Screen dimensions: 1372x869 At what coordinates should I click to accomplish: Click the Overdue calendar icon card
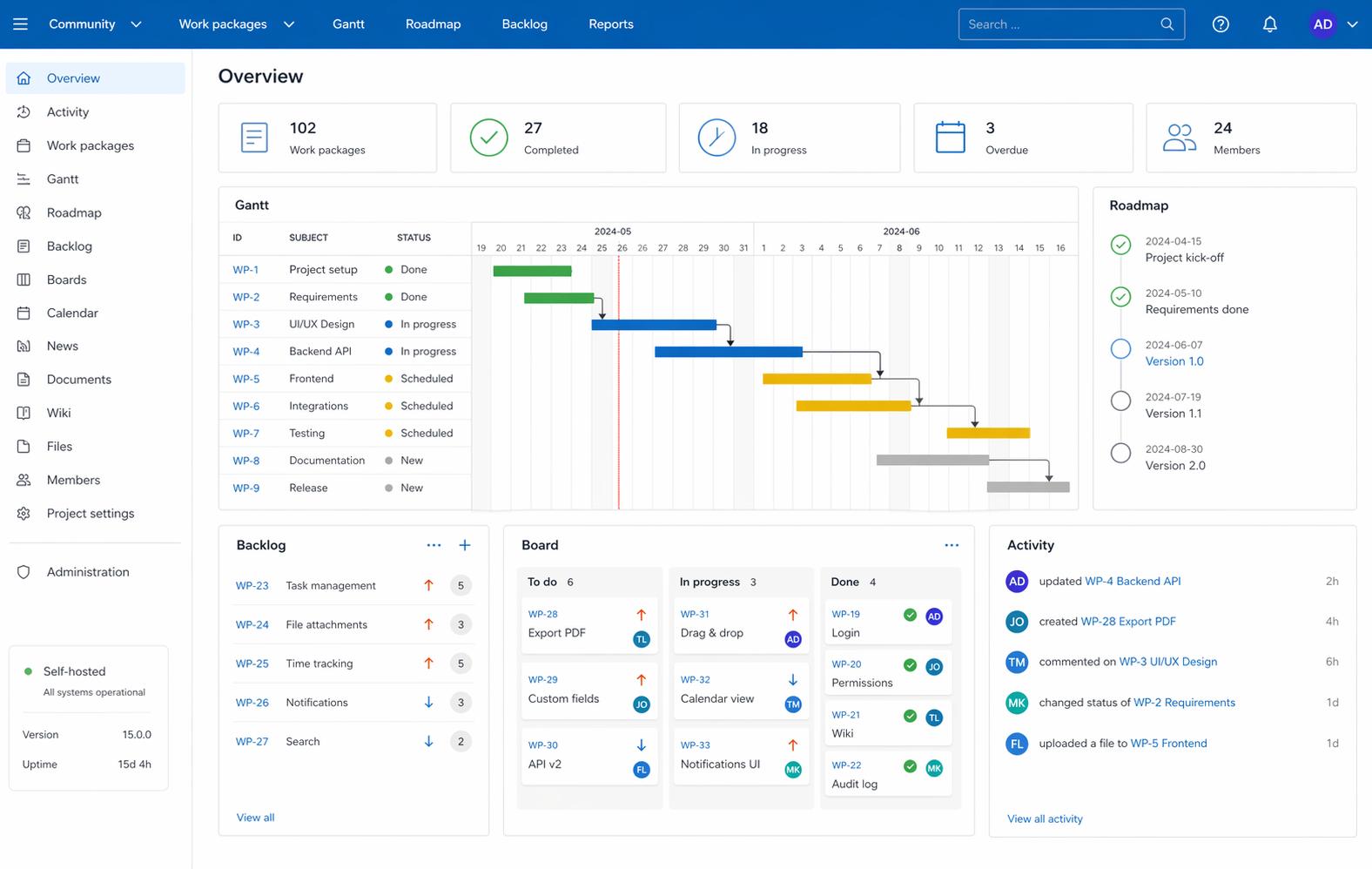tap(950, 138)
